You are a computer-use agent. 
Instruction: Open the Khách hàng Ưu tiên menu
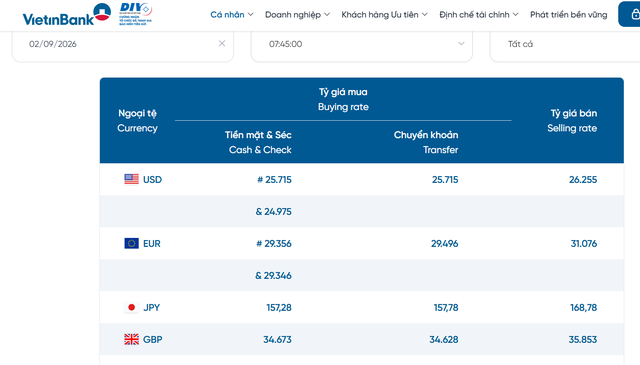(384, 15)
